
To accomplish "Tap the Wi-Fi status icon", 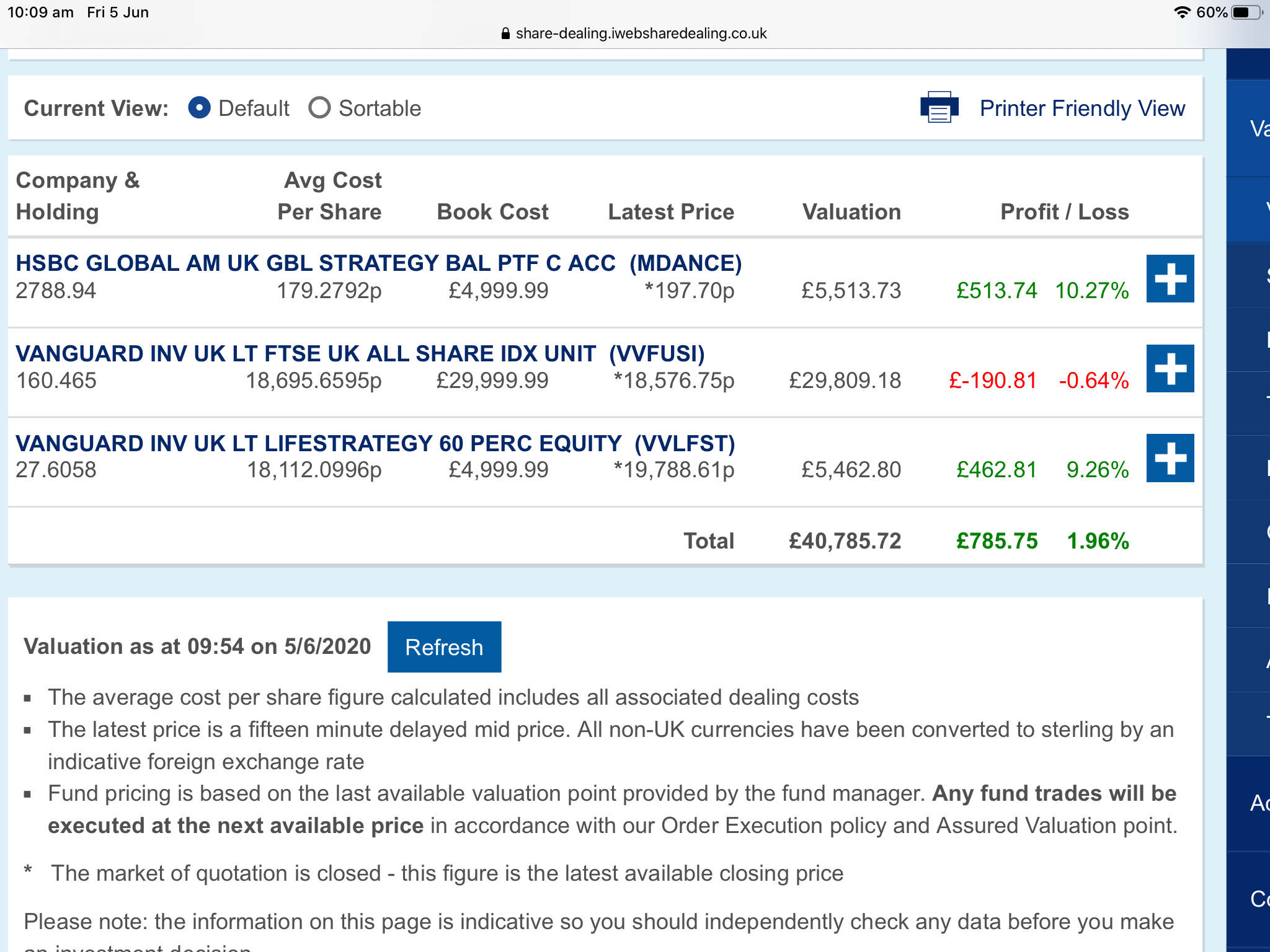I will (1183, 12).
